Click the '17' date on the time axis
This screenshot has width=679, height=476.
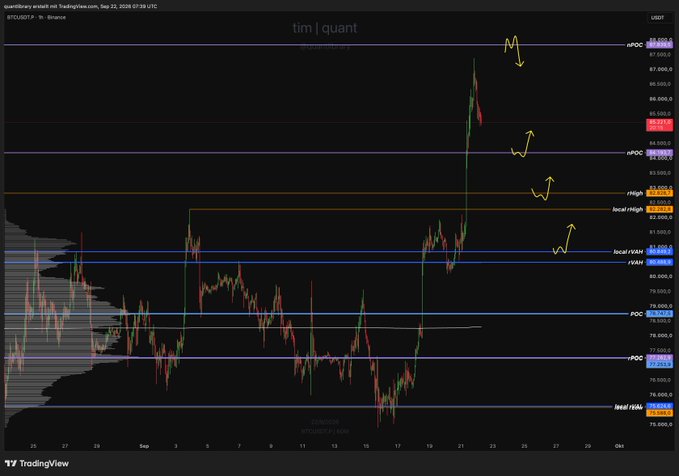coord(398,446)
